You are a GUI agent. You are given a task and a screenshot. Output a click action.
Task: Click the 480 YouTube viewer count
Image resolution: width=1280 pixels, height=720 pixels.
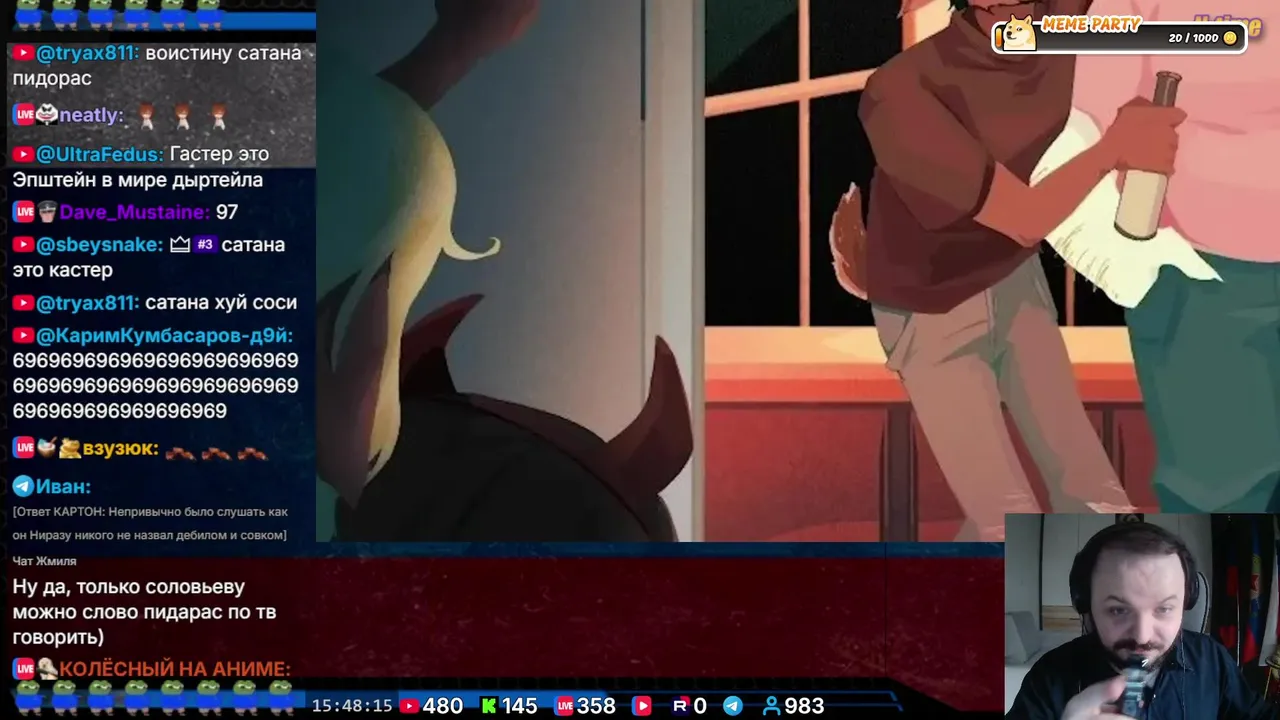[443, 706]
